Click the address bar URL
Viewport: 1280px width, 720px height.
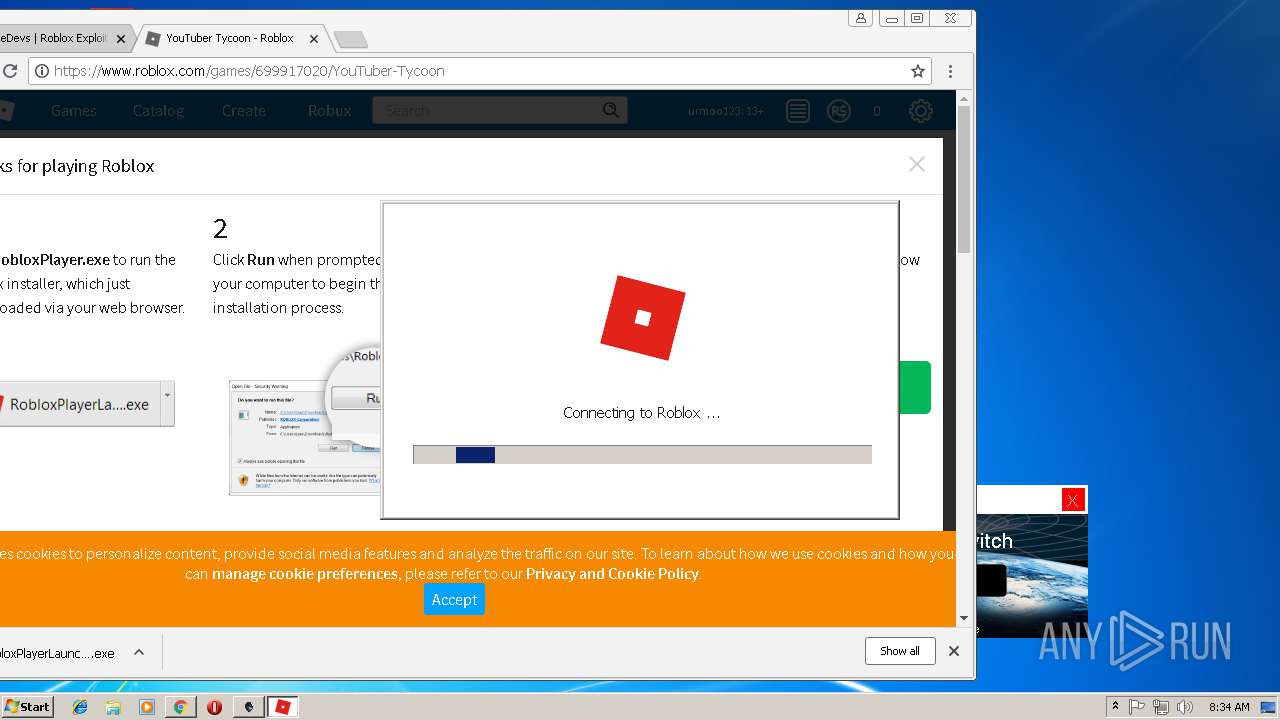(x=249, y=71)
